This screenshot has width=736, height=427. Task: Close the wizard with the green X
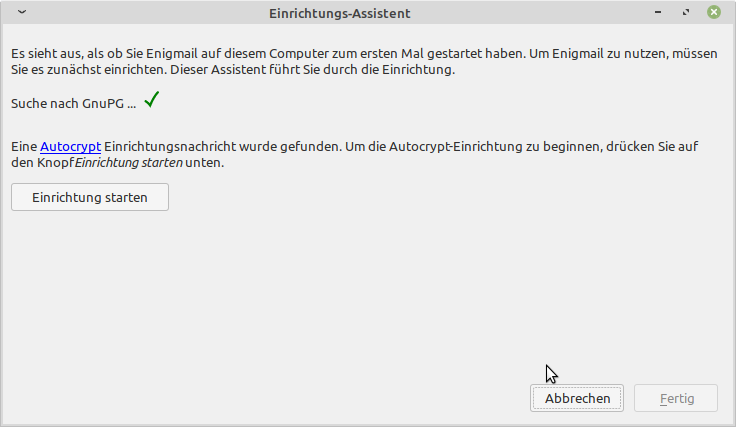714,13
